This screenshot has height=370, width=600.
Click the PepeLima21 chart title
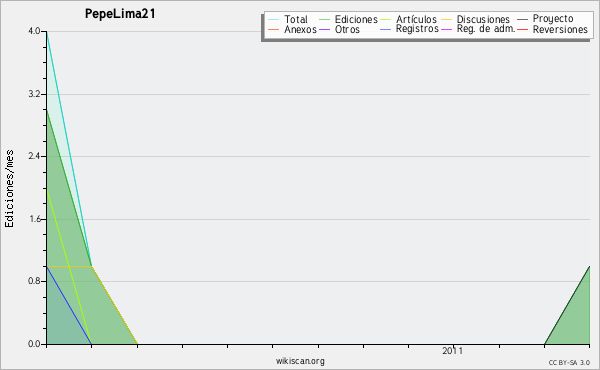tap(120, 14)
